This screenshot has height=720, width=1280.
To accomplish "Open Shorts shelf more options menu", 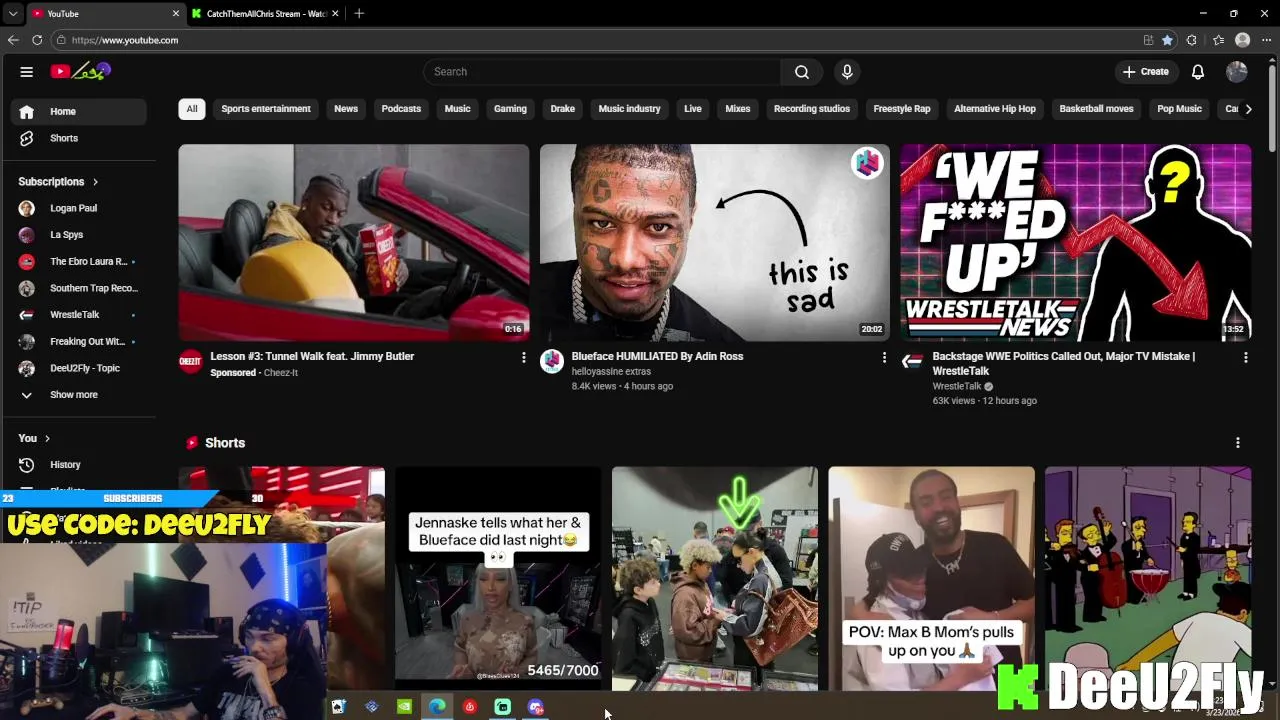I will pyautogui.click(x=1238, y=443).
